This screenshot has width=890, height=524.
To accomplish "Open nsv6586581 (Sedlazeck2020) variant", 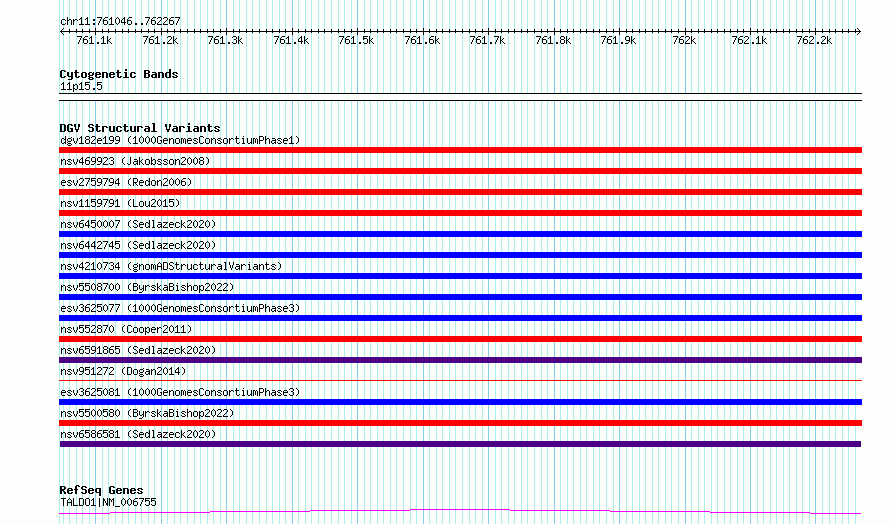I will point(138,434).
